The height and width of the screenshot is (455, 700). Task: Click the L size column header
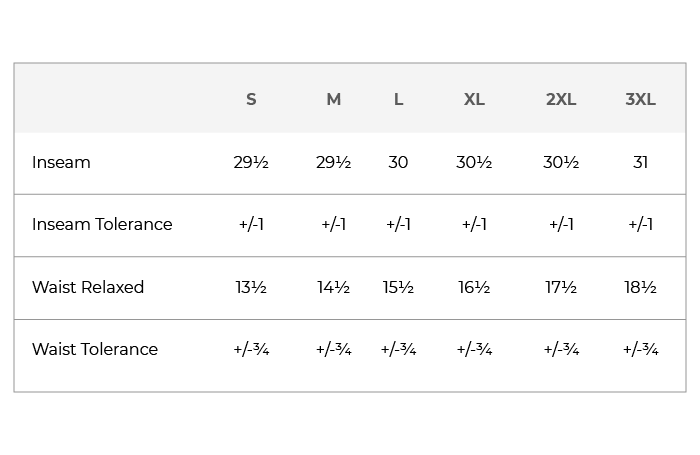click(x=398, y=99)
